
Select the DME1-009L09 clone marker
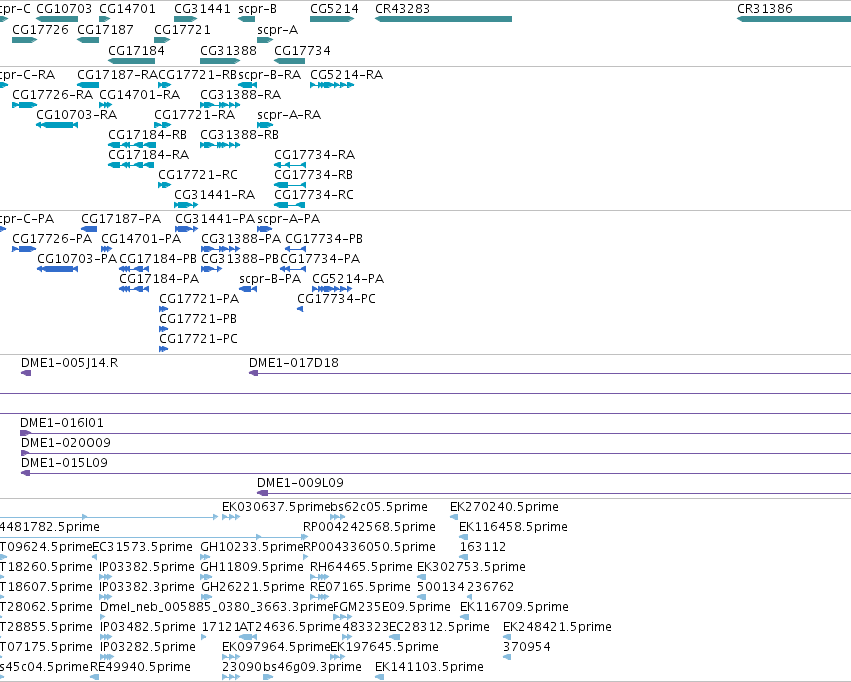click(x=263, y=493)
